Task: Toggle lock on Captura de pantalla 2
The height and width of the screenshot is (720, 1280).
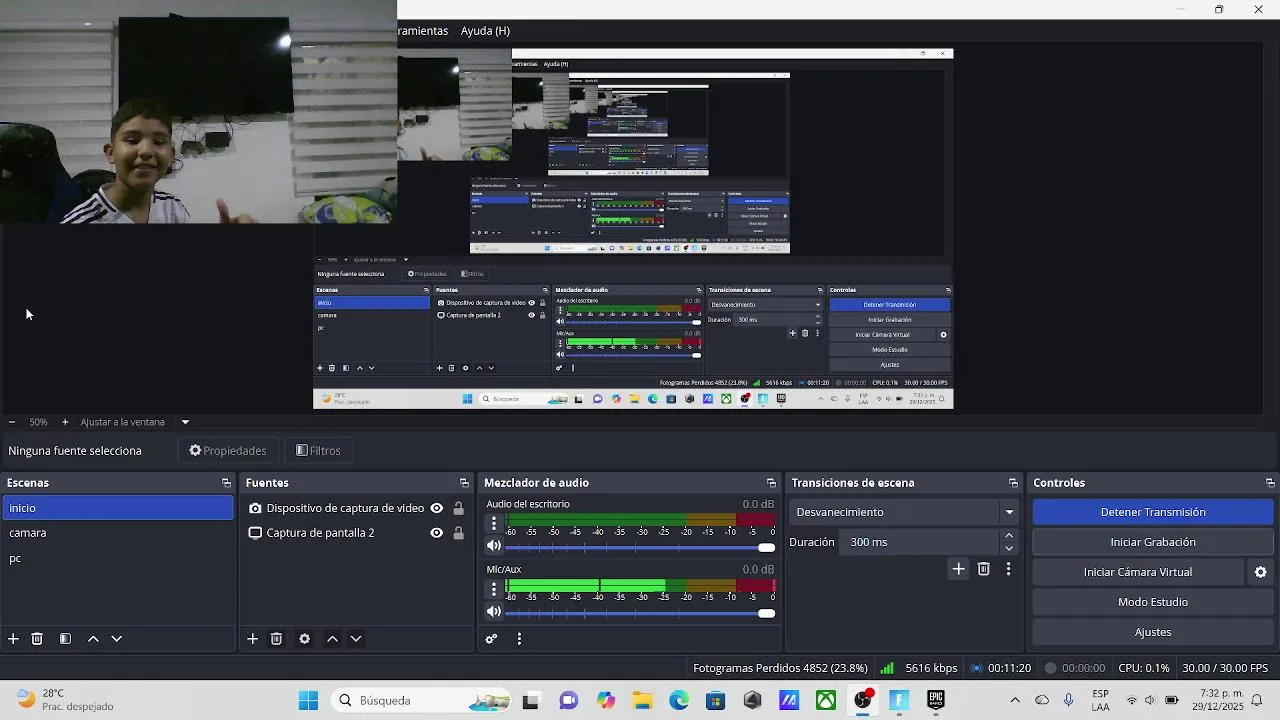Action: (458, 533)
